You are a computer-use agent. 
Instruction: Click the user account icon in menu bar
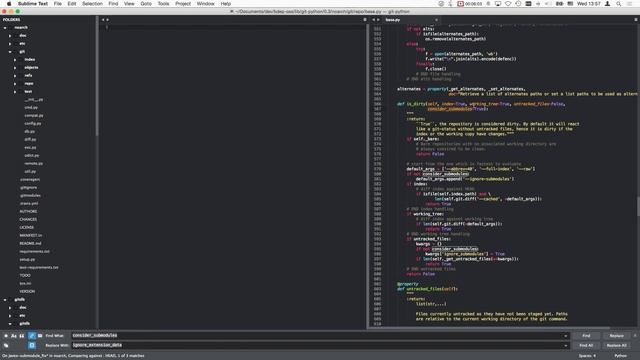click(607, 4)
